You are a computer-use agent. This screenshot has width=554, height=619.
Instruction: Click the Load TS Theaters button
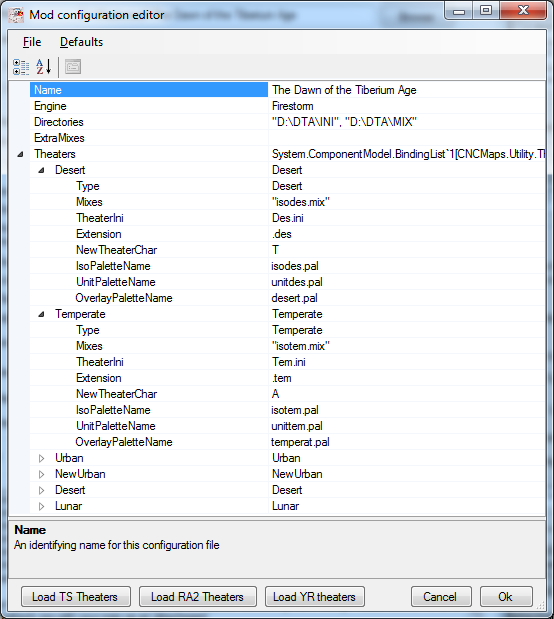pyautogui.click(x=75, y=596)
